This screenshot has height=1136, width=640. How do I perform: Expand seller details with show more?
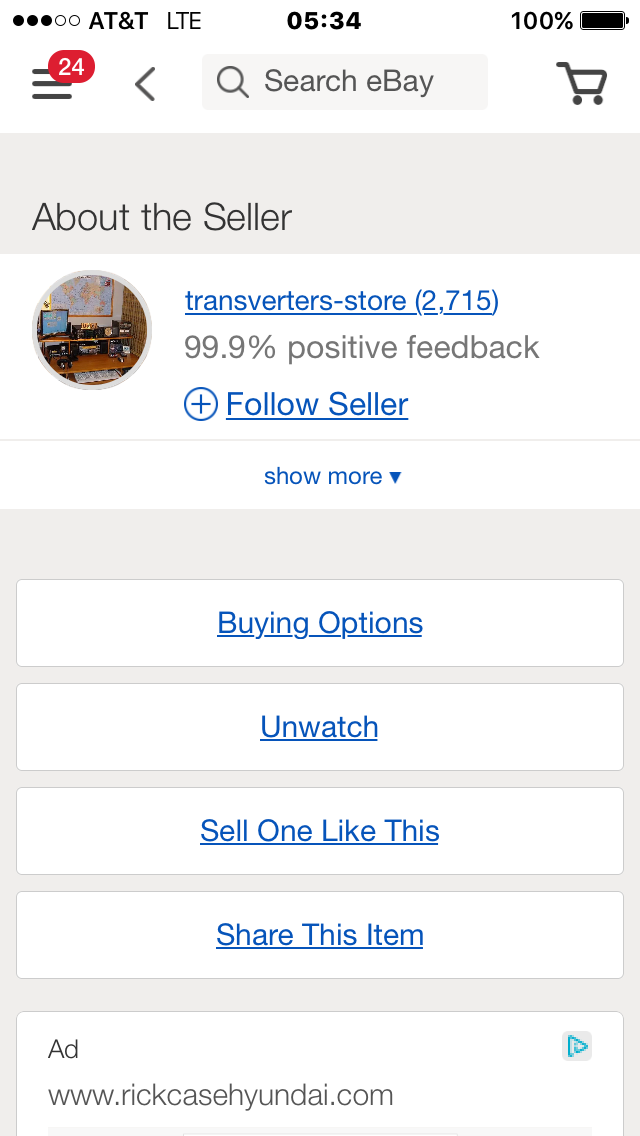coord(332,476)
